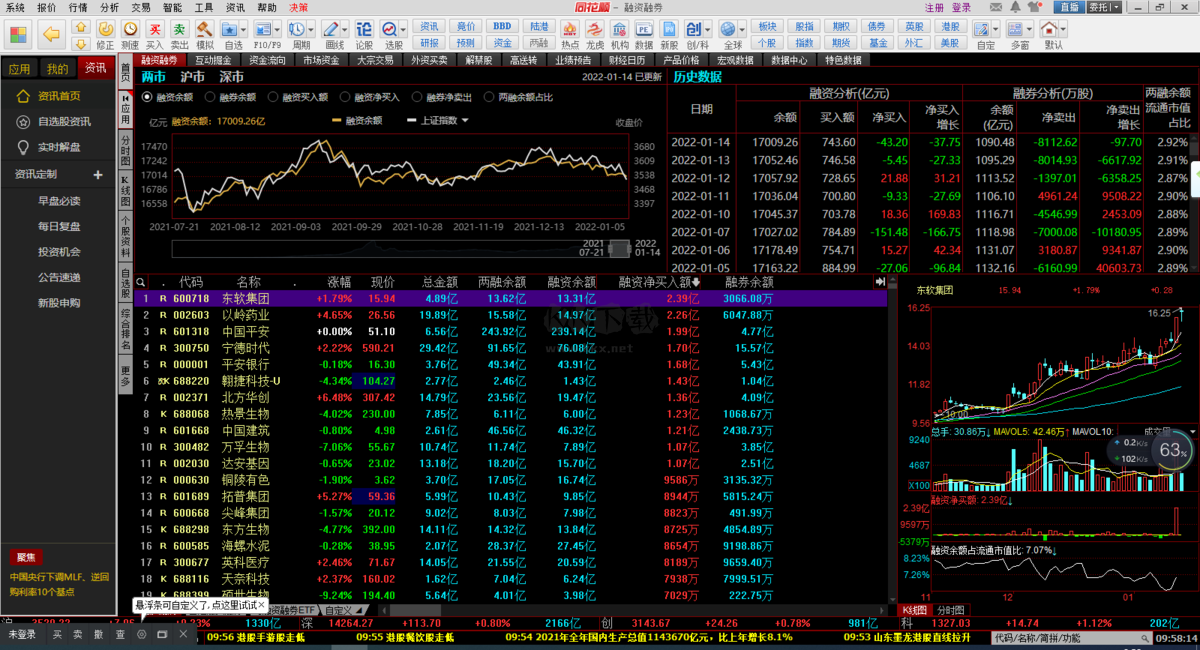Image resolution: width=1200 pixels, height=650 pixels.
Task: Select the 融券余额 radio button
Action: tap(211, 97)
